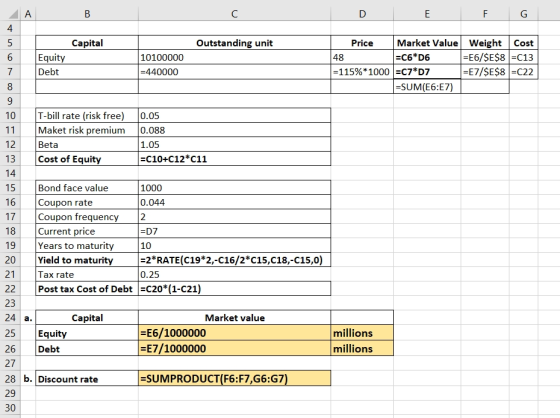Select column C header
The width and height of the screenshot is (560, 418).
(x=234, y=14)
